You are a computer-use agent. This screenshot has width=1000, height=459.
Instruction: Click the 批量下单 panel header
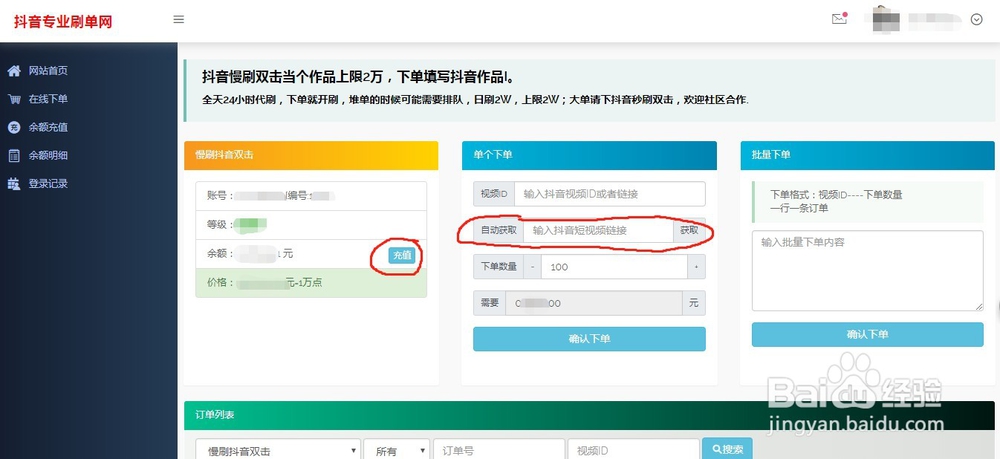click(867, 155)
